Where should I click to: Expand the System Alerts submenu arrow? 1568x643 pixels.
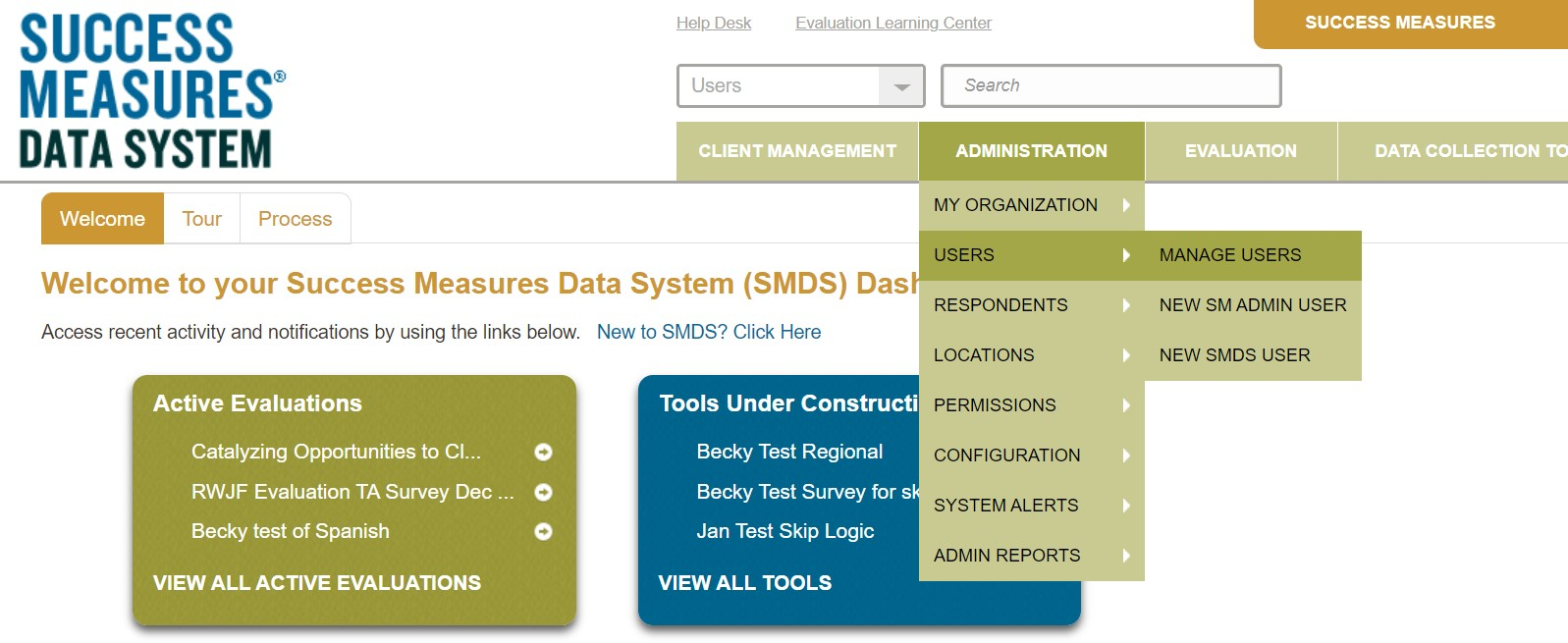coord(1126,506)
